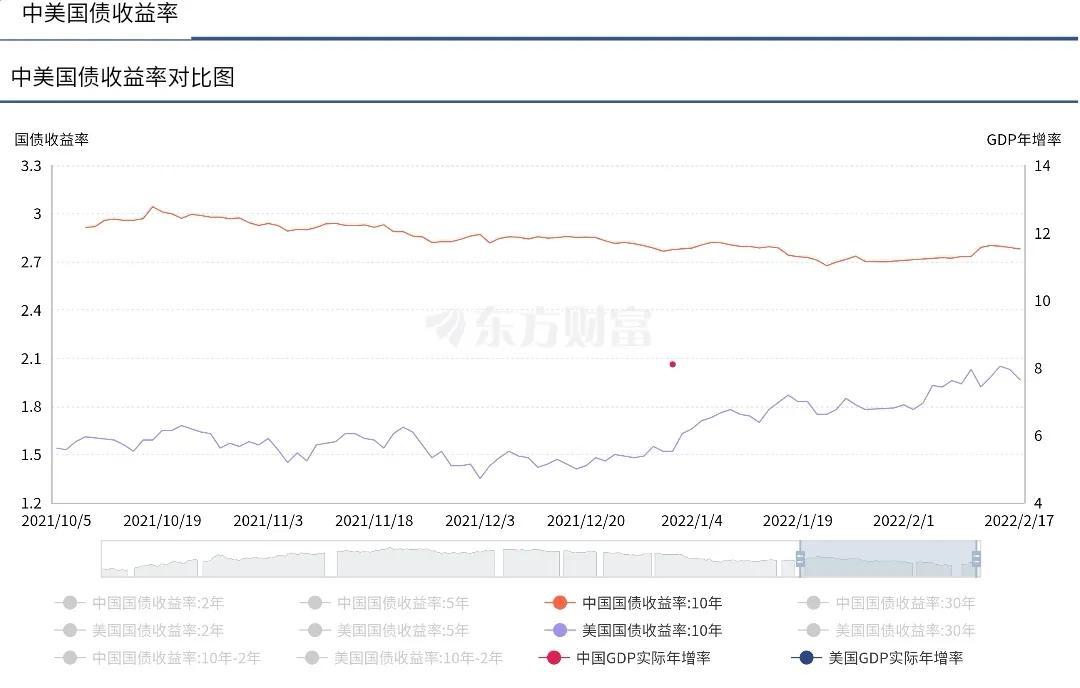Click the highlighted range in timeline overview
1080x688 pixels.
[x=888, y=559]
